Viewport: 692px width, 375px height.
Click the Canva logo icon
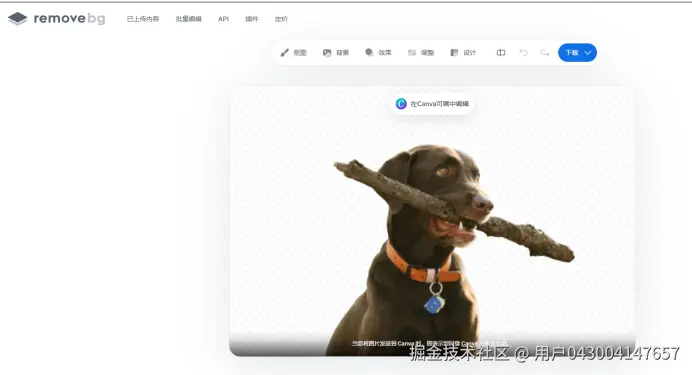pos(401,104)
